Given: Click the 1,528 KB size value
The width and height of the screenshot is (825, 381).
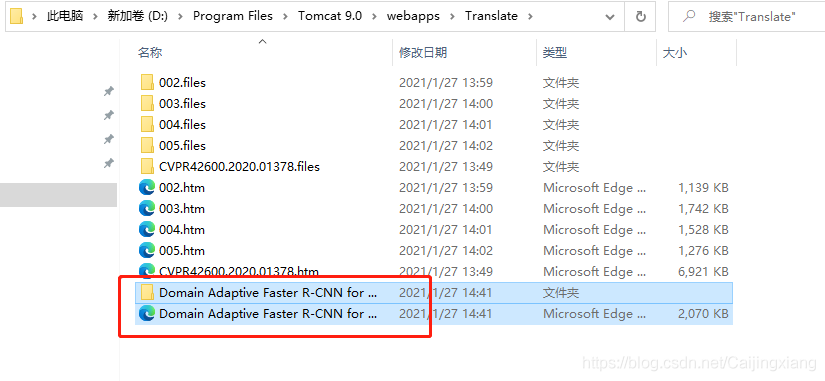Looking at the screenshot, I should click(703, 230).
